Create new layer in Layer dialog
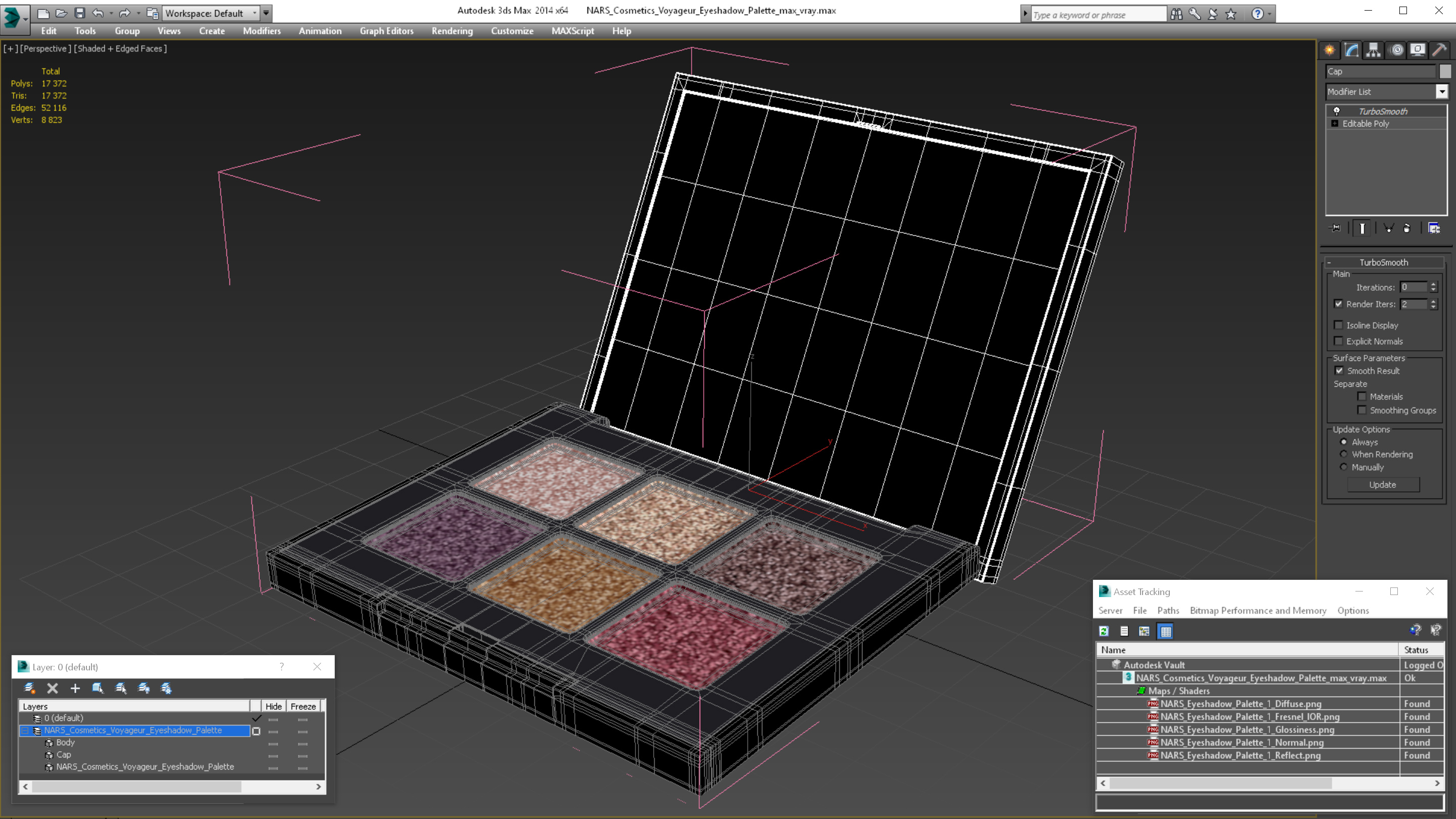1456x819 pixels. [29, 688]
